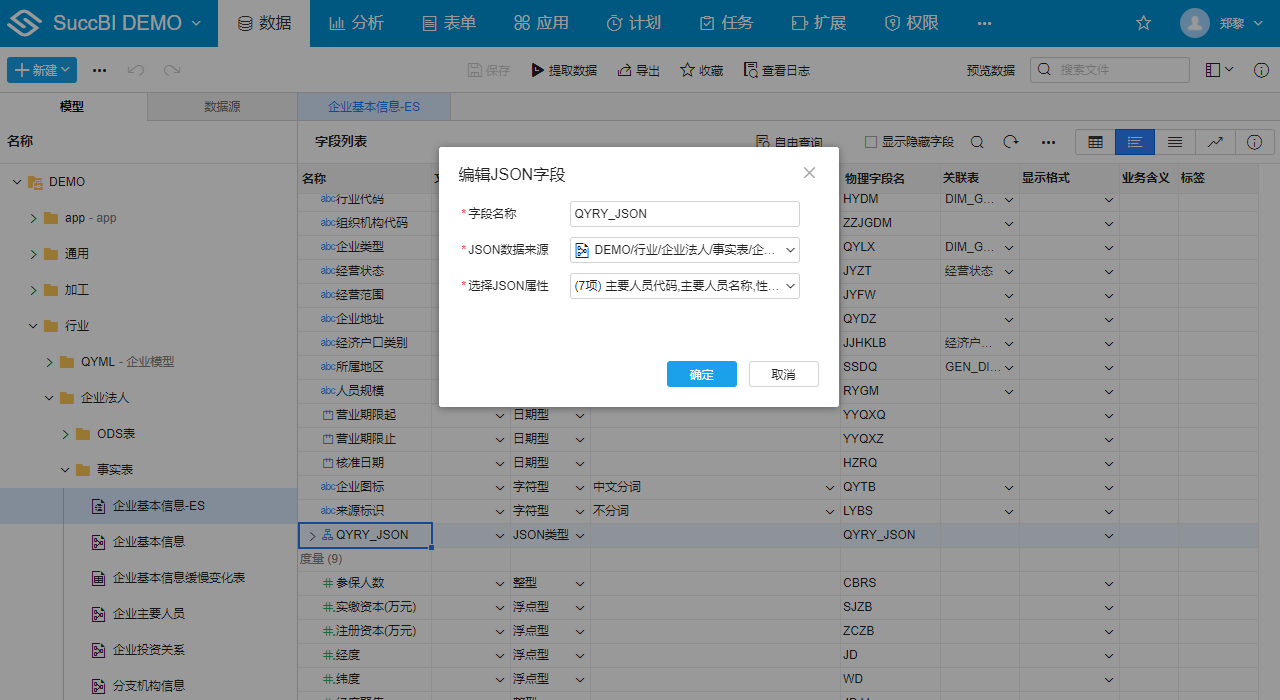Click the line chart view icon

1215,142
